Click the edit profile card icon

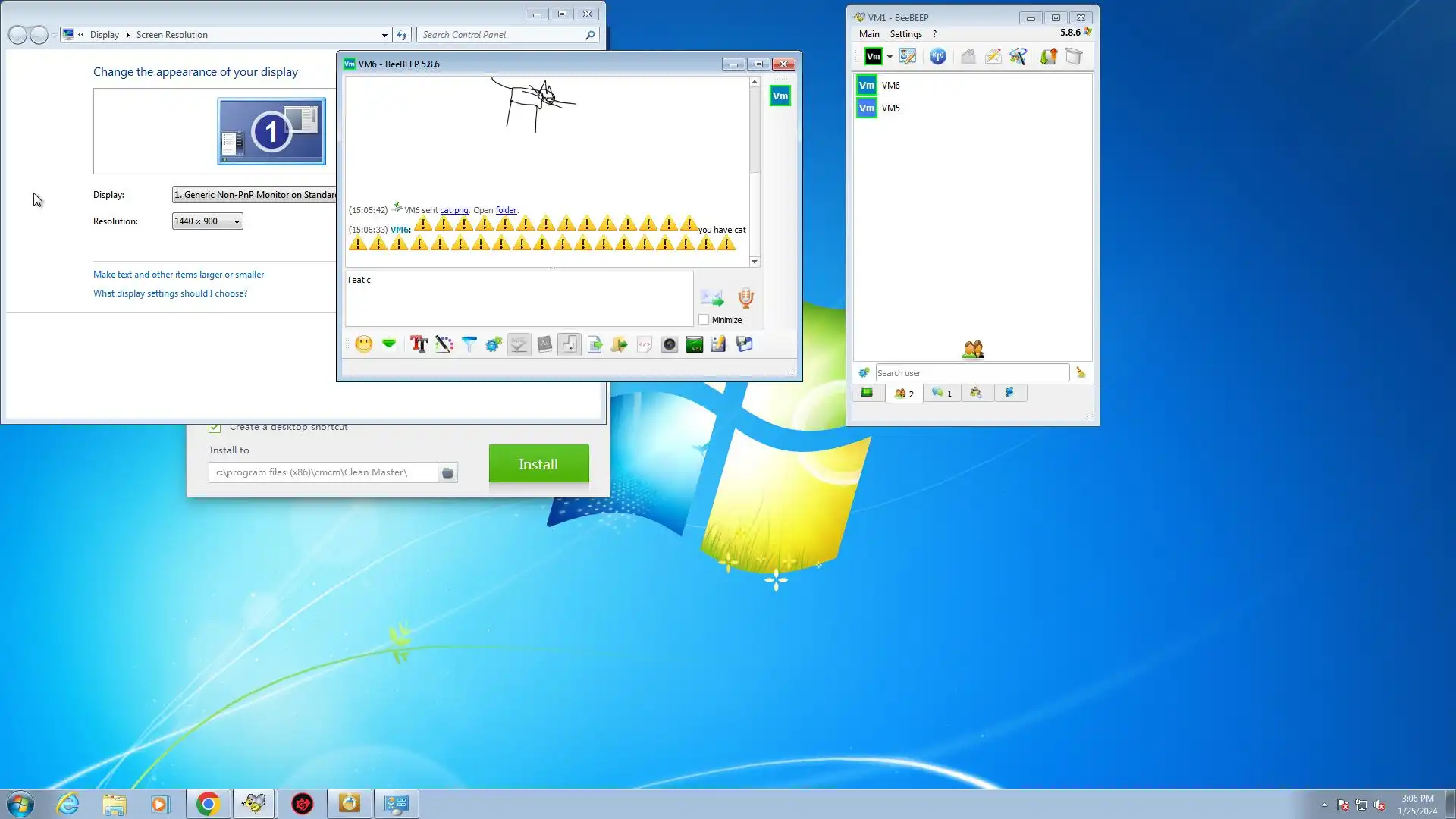coord(907,56)
